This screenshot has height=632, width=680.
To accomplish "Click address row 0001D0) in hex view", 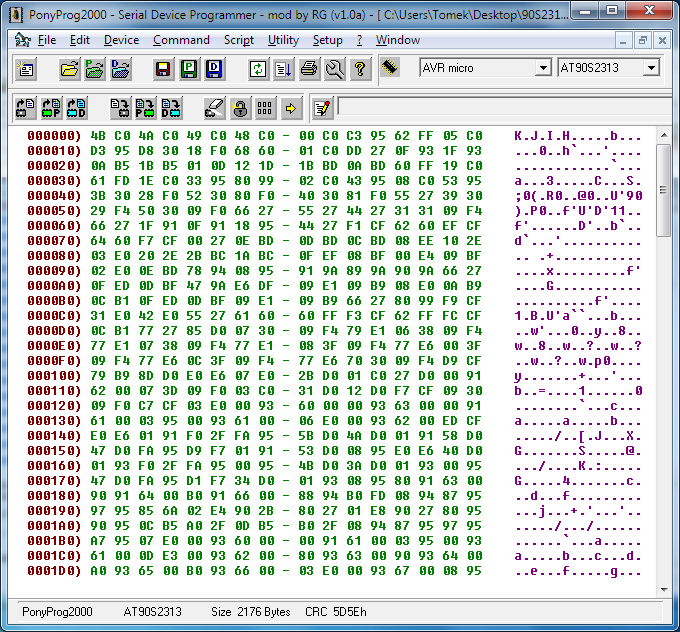I will [x=54, y=570].
